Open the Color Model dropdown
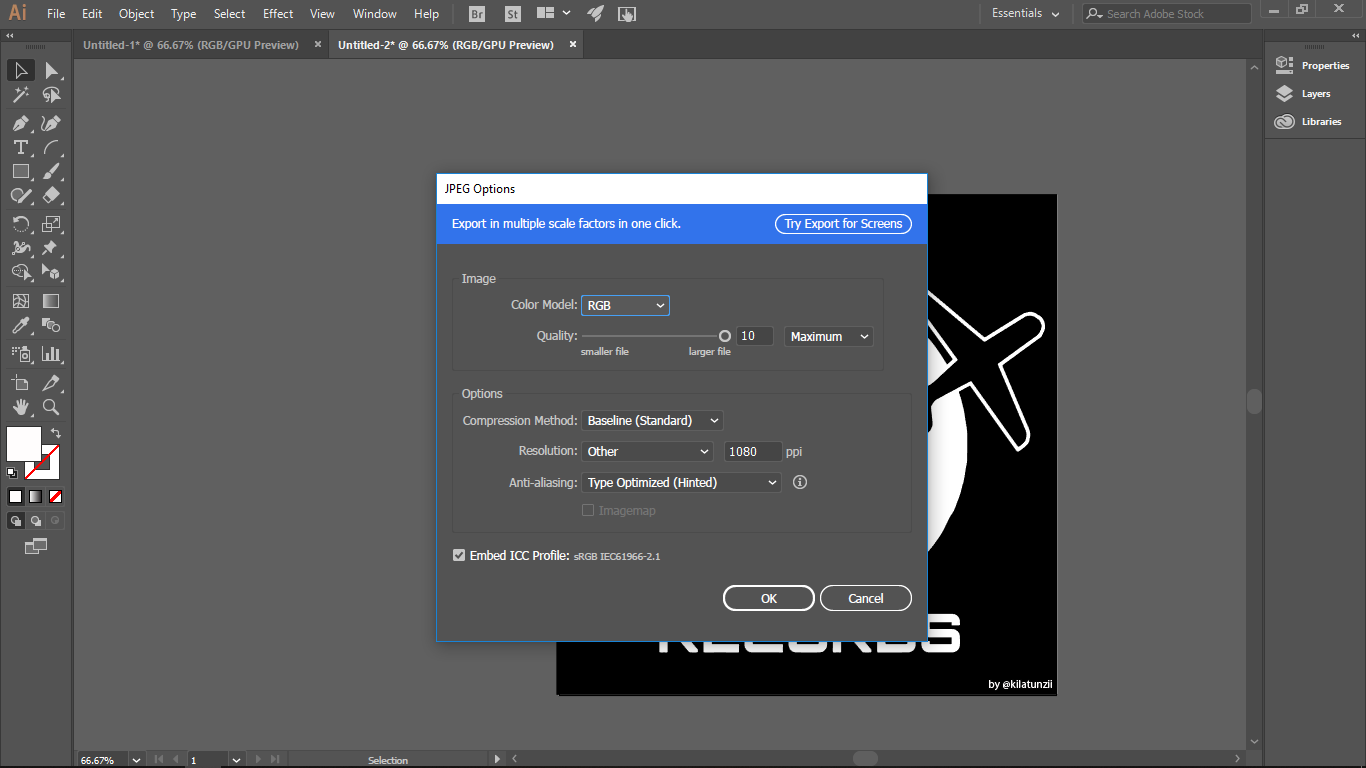Viewport: 1366px width, 768px height. (625, 305)
